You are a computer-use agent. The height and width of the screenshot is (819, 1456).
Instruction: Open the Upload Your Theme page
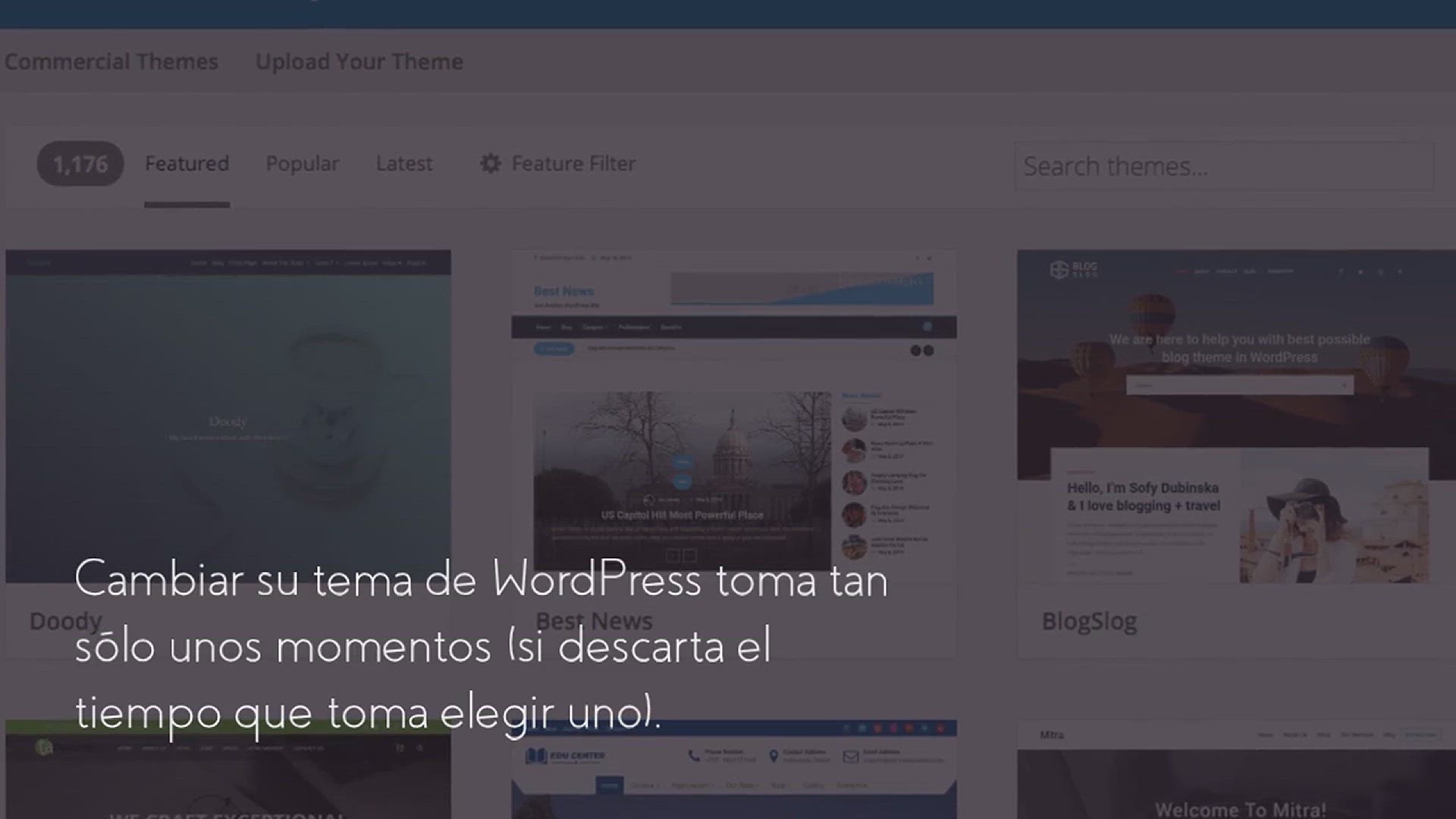coord(359,61)
